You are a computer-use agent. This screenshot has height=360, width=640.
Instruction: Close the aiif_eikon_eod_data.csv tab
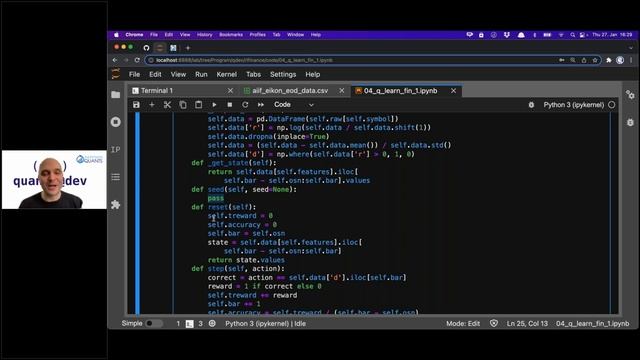[x=342, y=91]
